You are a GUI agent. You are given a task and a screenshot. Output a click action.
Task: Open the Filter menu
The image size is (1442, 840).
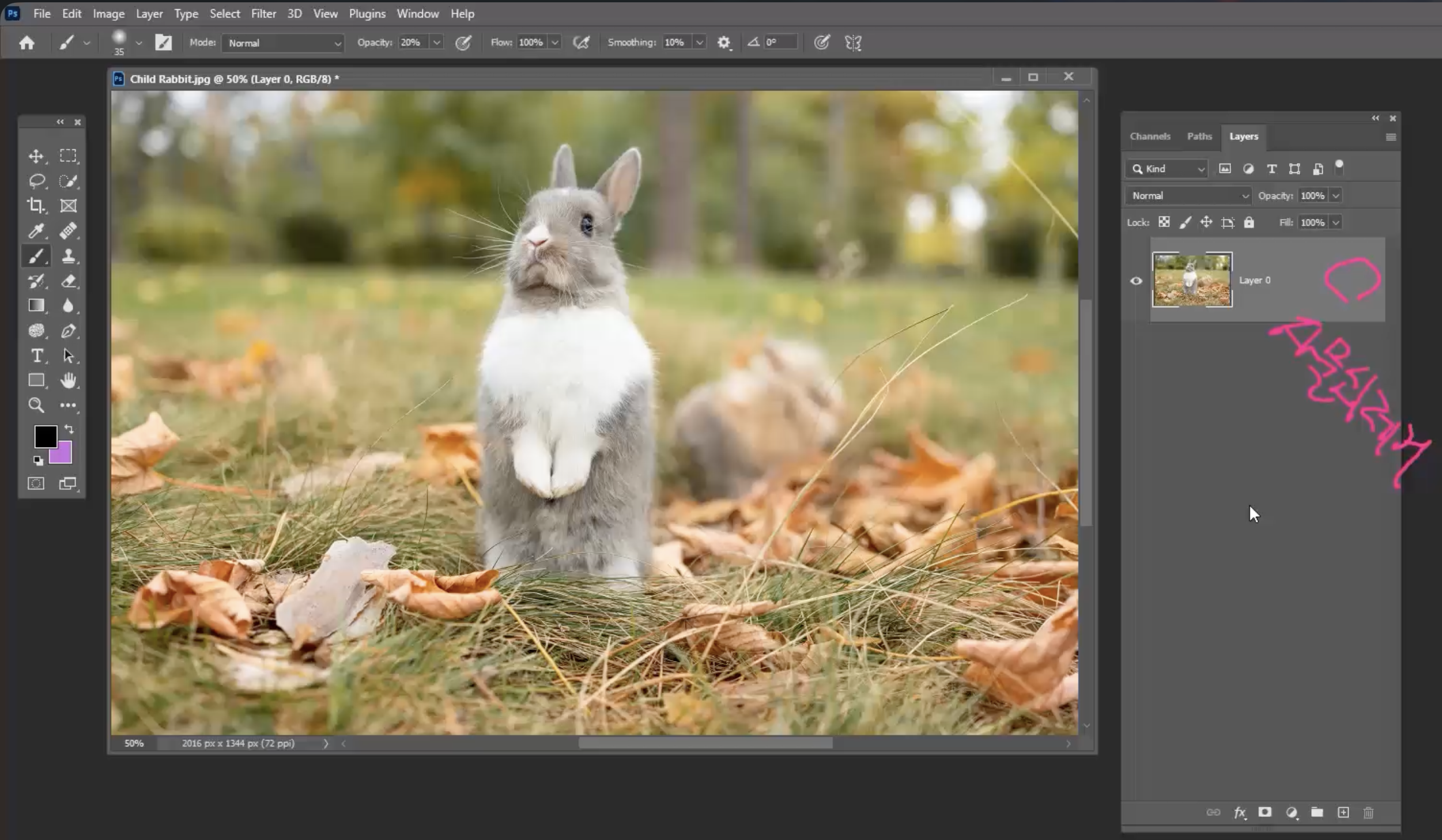click(263, 13)
